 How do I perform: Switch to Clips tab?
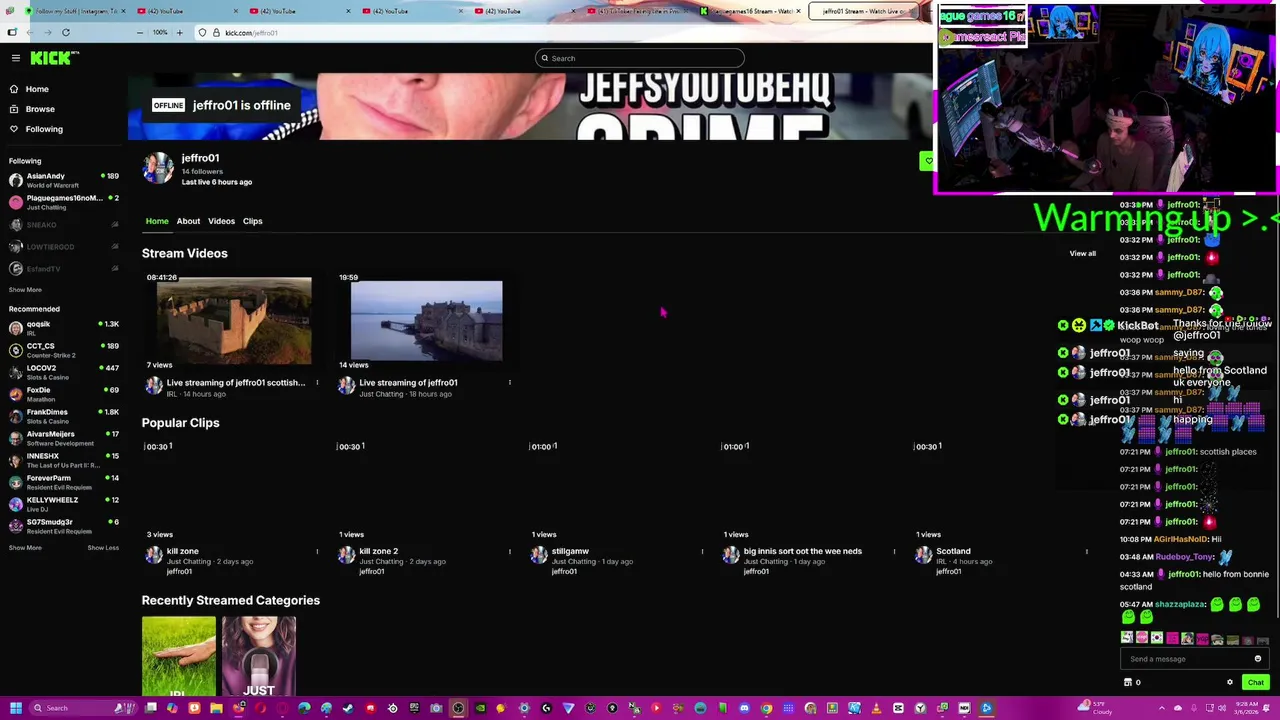252,221
